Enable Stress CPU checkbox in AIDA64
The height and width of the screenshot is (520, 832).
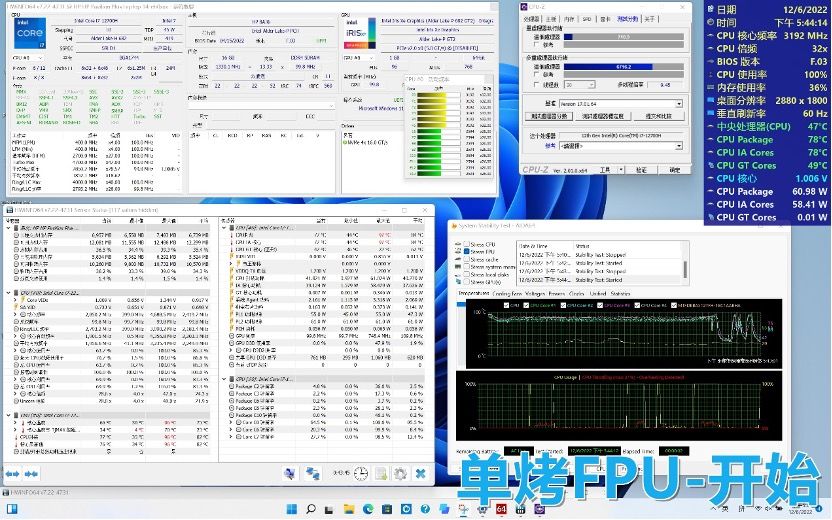coord(466,244)
